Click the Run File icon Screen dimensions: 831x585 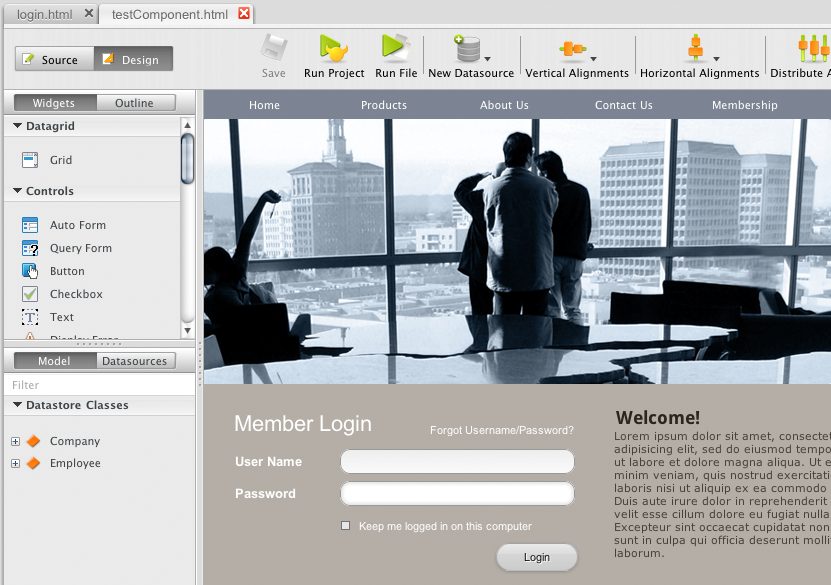pos(395,48)
